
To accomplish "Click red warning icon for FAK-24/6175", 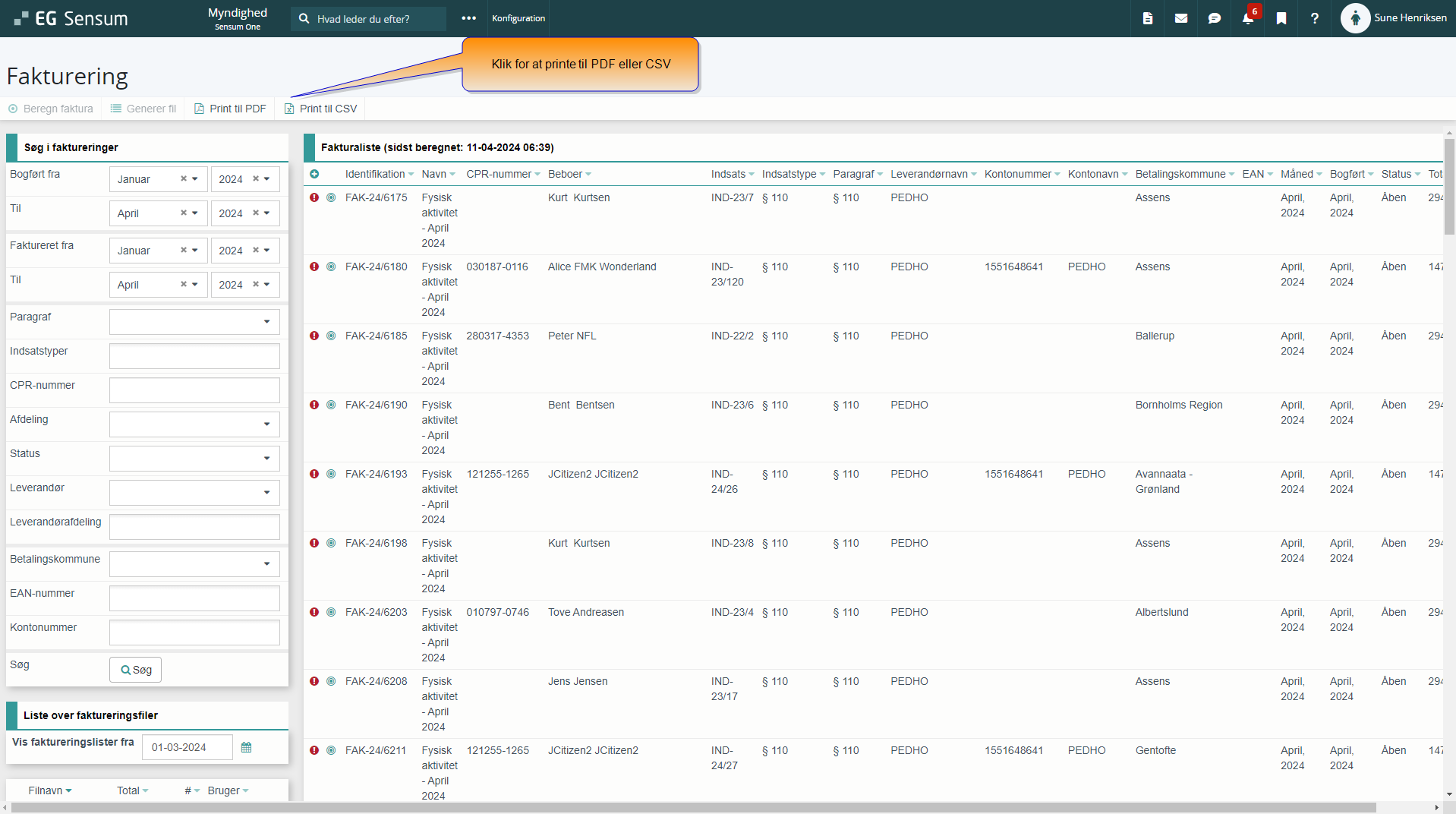I will click(314, 197).
